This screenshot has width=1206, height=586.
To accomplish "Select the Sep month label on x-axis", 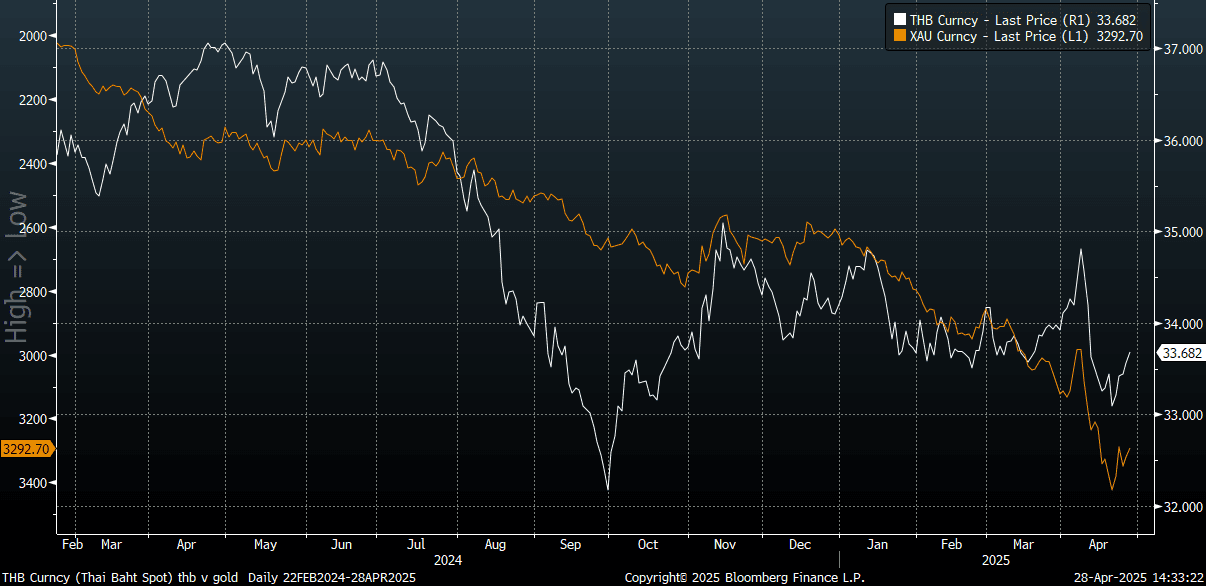I will (570, 545).
